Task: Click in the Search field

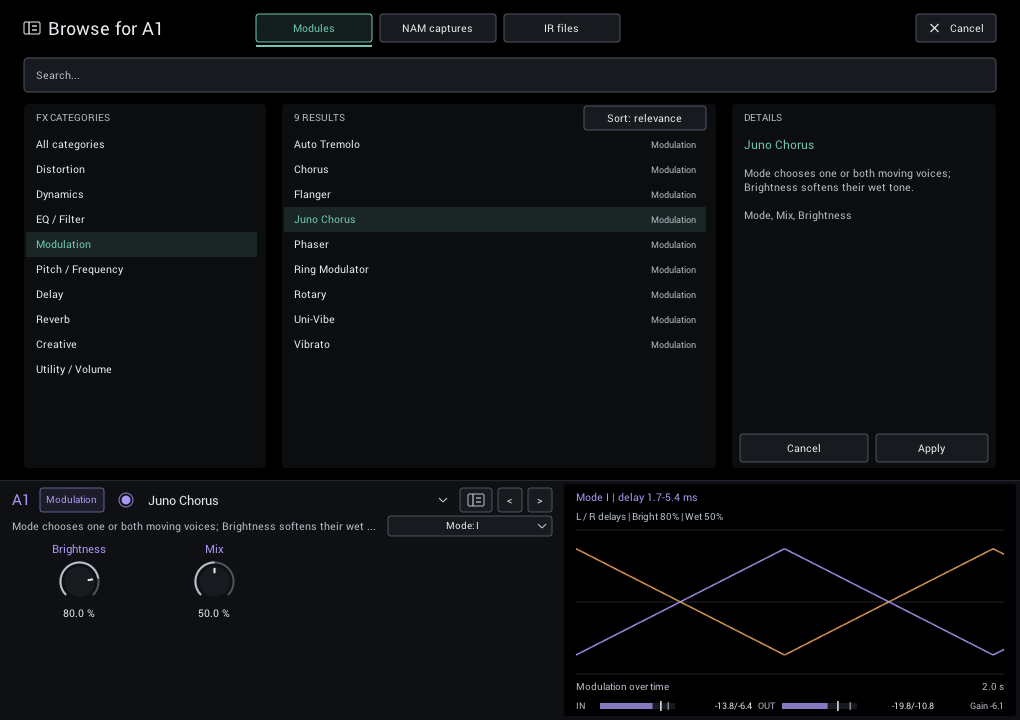Action: 509,75
